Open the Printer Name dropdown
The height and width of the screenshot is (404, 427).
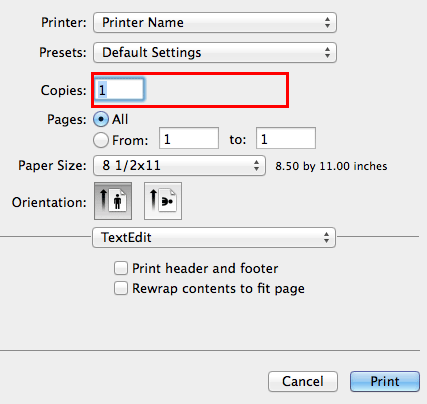(x=215, y=23)
